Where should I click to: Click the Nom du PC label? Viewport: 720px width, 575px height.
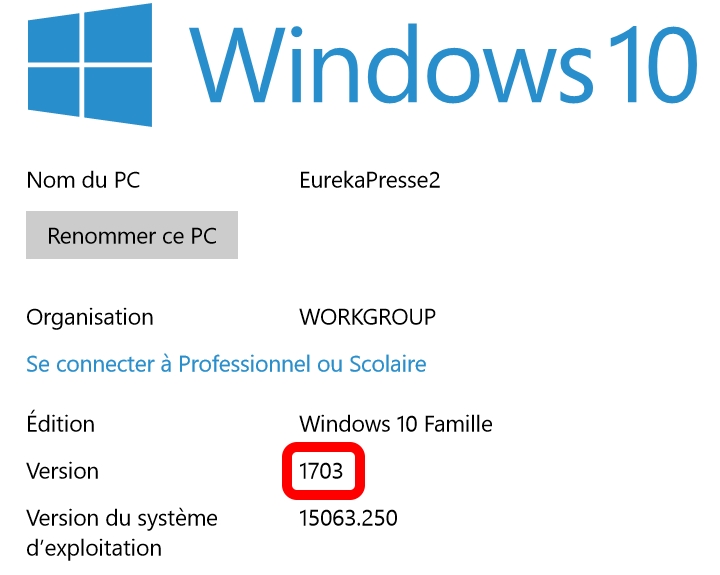click(83, 180)
